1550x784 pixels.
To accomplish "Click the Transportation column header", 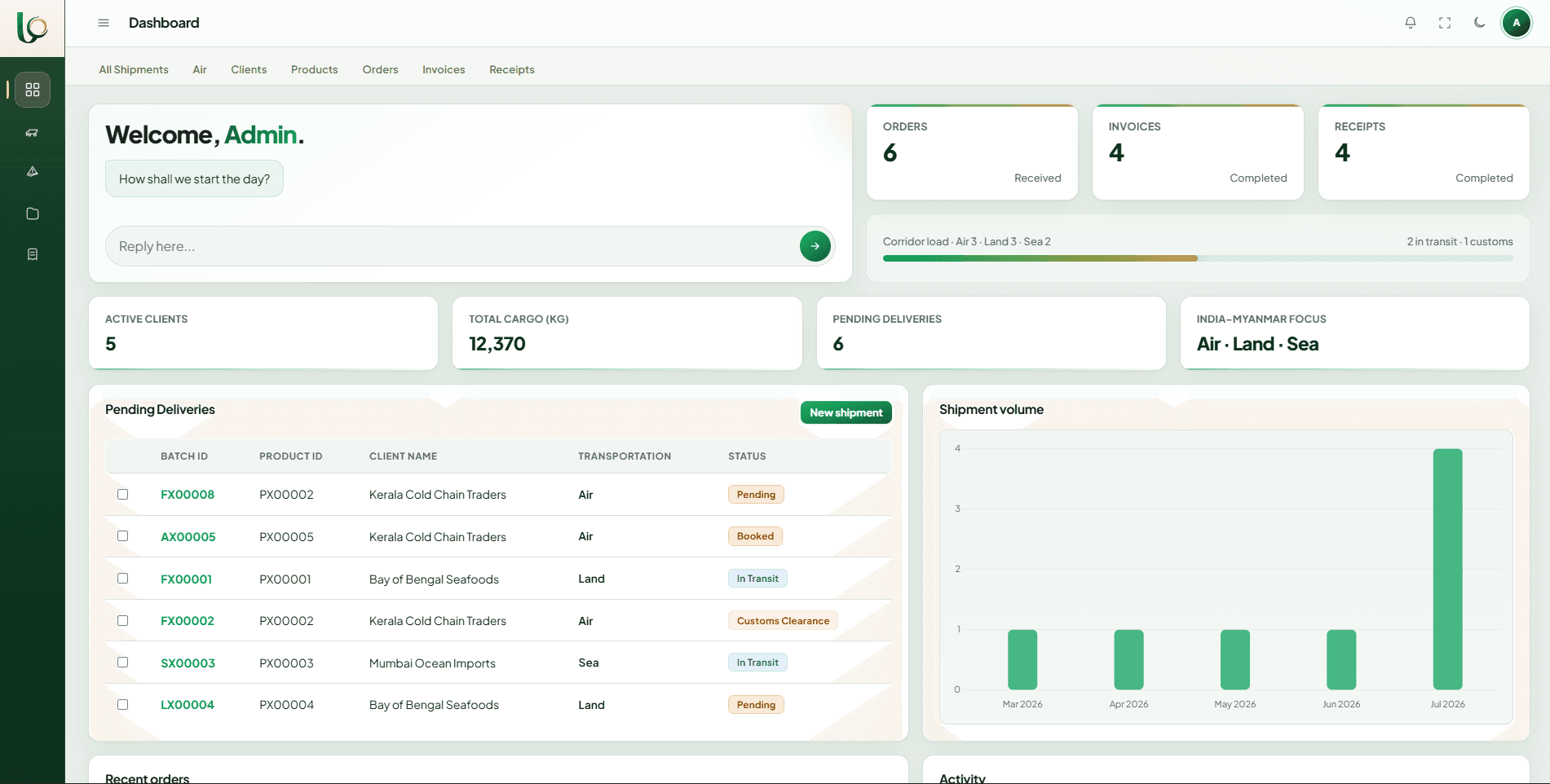I will tap(625, 456).
